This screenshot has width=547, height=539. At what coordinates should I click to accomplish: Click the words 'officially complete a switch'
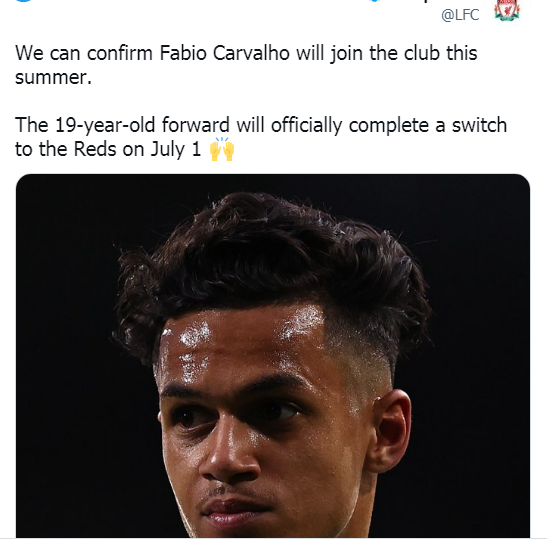[x=389, y=125]
